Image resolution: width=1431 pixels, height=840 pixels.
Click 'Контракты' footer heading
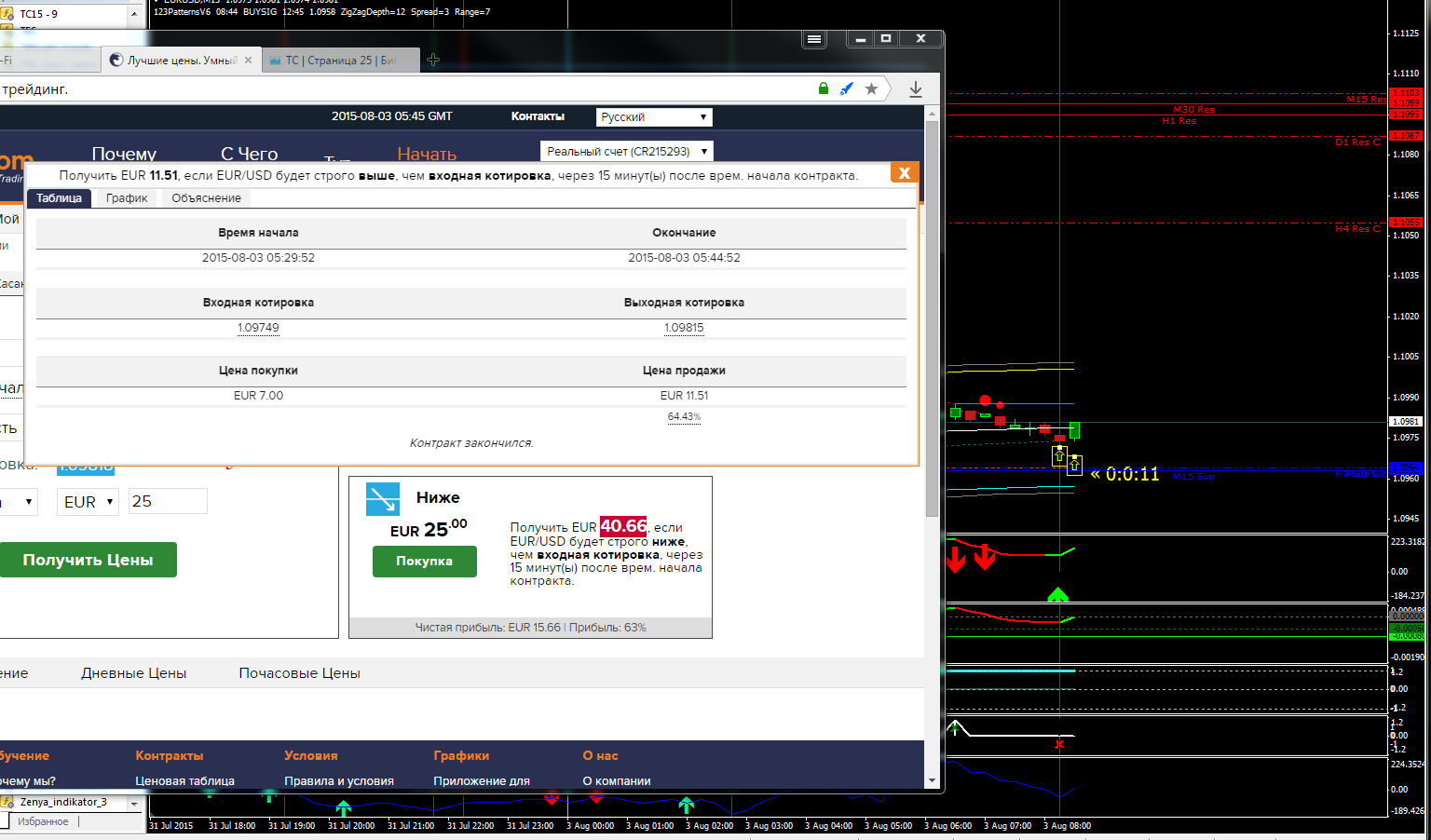170,756
